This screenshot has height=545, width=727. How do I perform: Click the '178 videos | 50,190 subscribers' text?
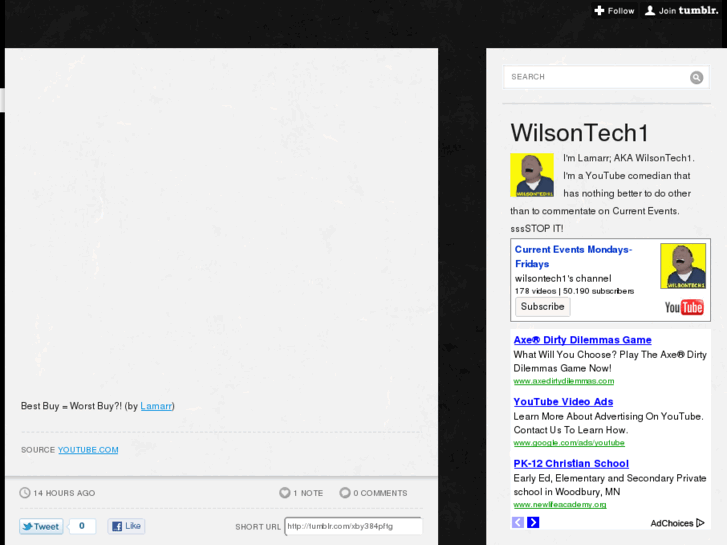click(x=574, y=291)
